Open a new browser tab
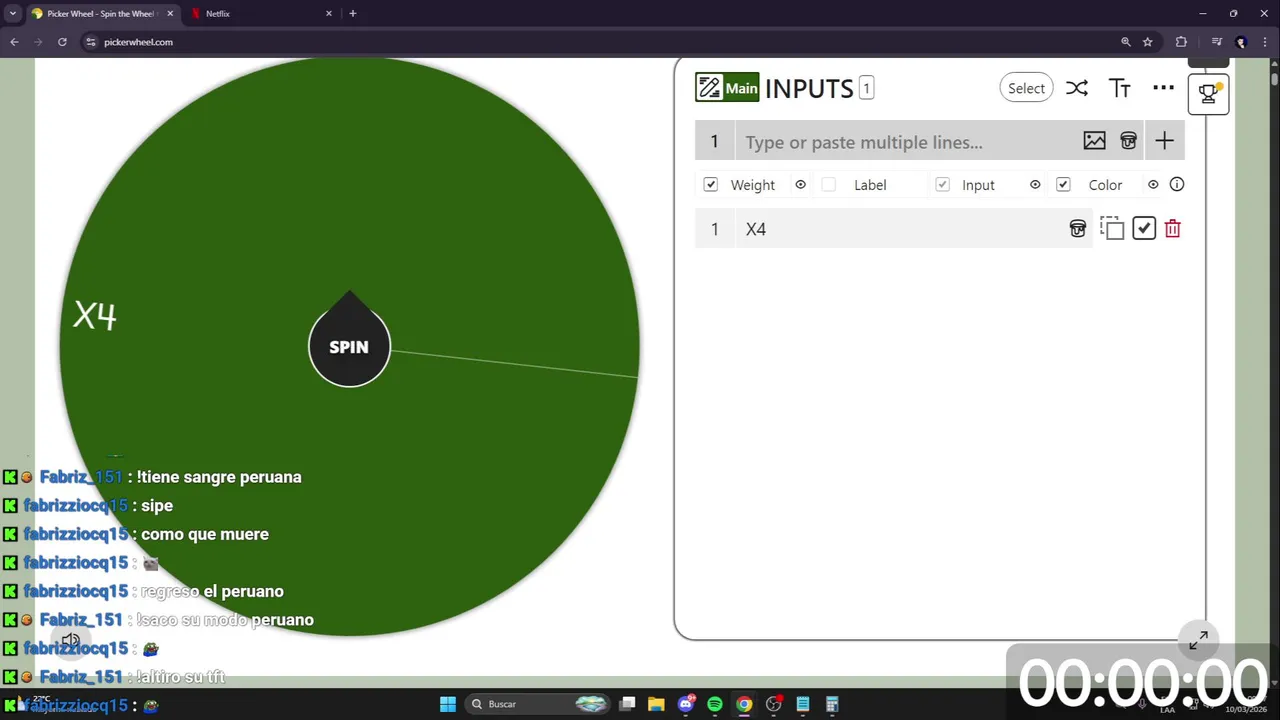This screenshot has width=1280, height=720. [x=353, y=14]
